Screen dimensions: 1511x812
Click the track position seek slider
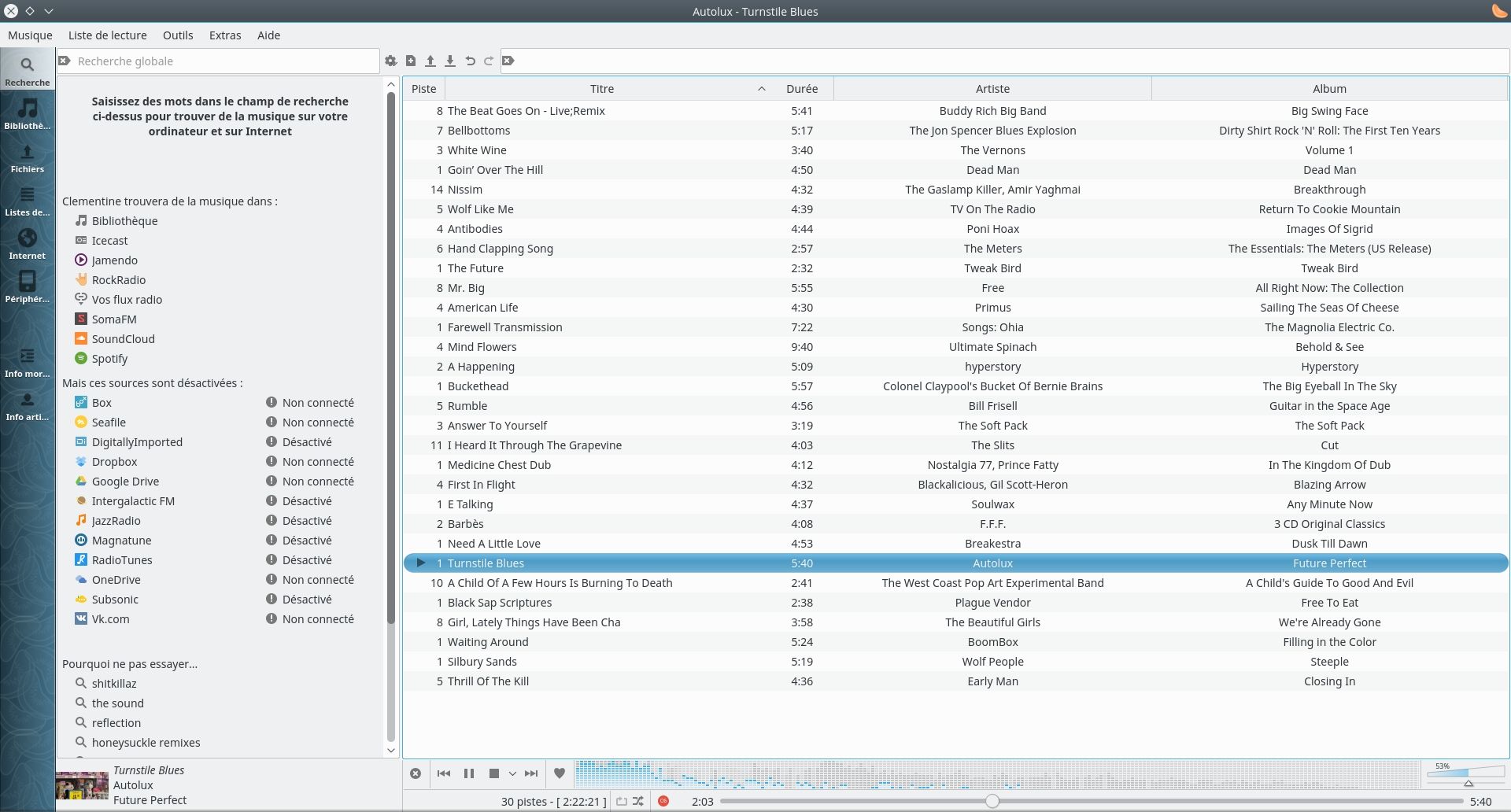pos(1092,801)
